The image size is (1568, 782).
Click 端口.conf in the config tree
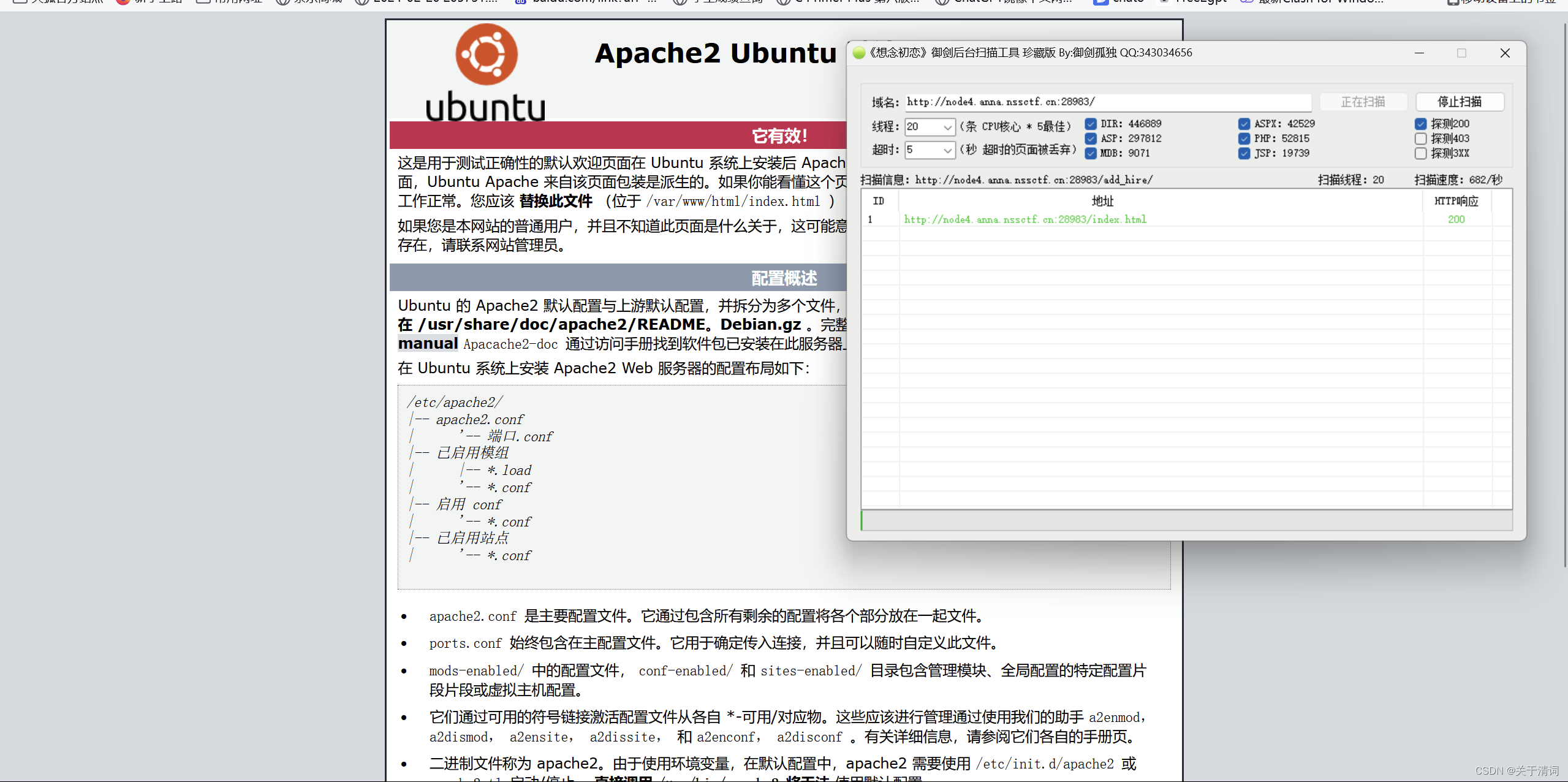click(520, 436)
